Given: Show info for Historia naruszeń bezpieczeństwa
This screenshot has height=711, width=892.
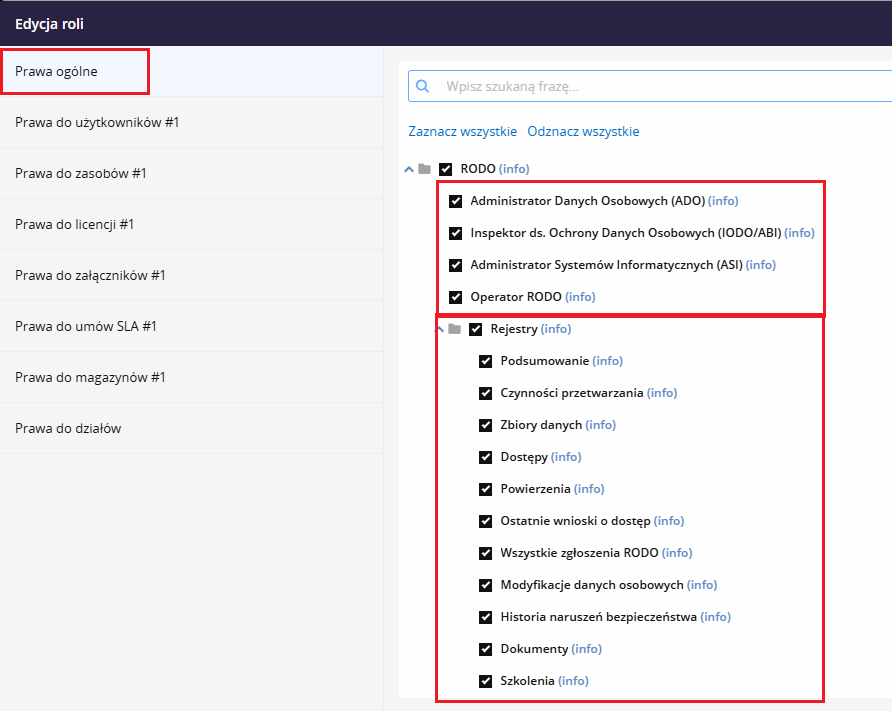Looking at the screenshot, I should [x=715, y=617].
